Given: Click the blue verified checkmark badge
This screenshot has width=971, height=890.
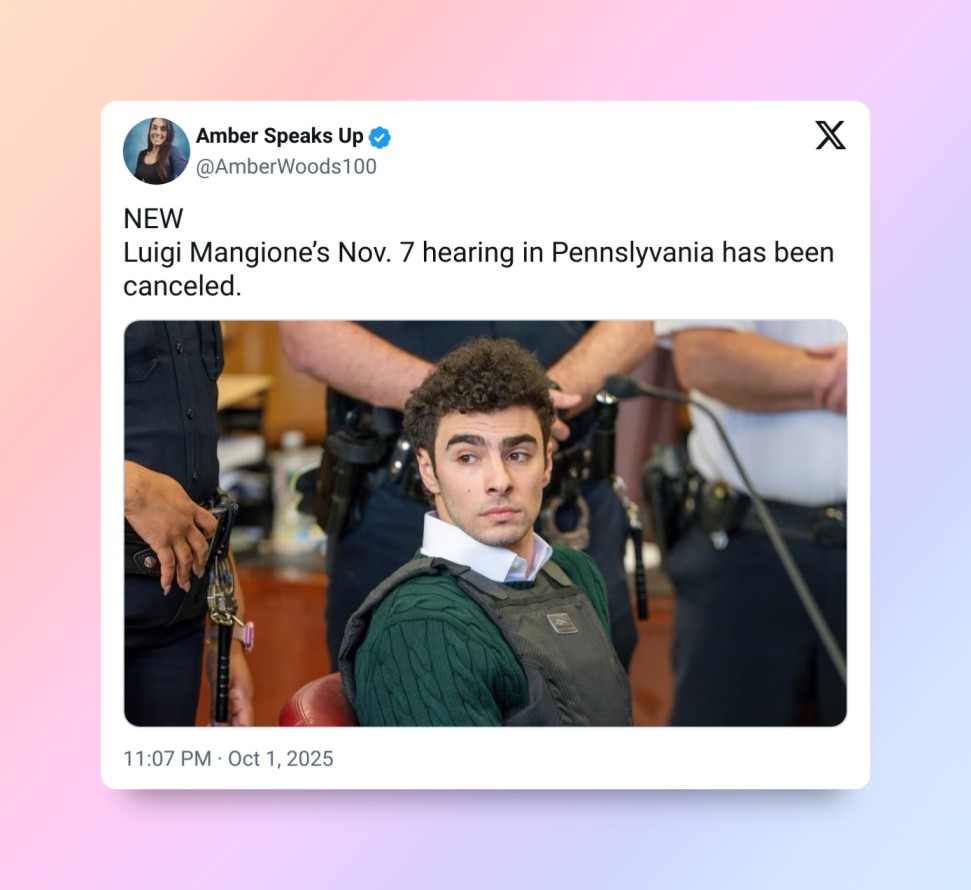Looking at the screenshot, I should coord(380,137).
